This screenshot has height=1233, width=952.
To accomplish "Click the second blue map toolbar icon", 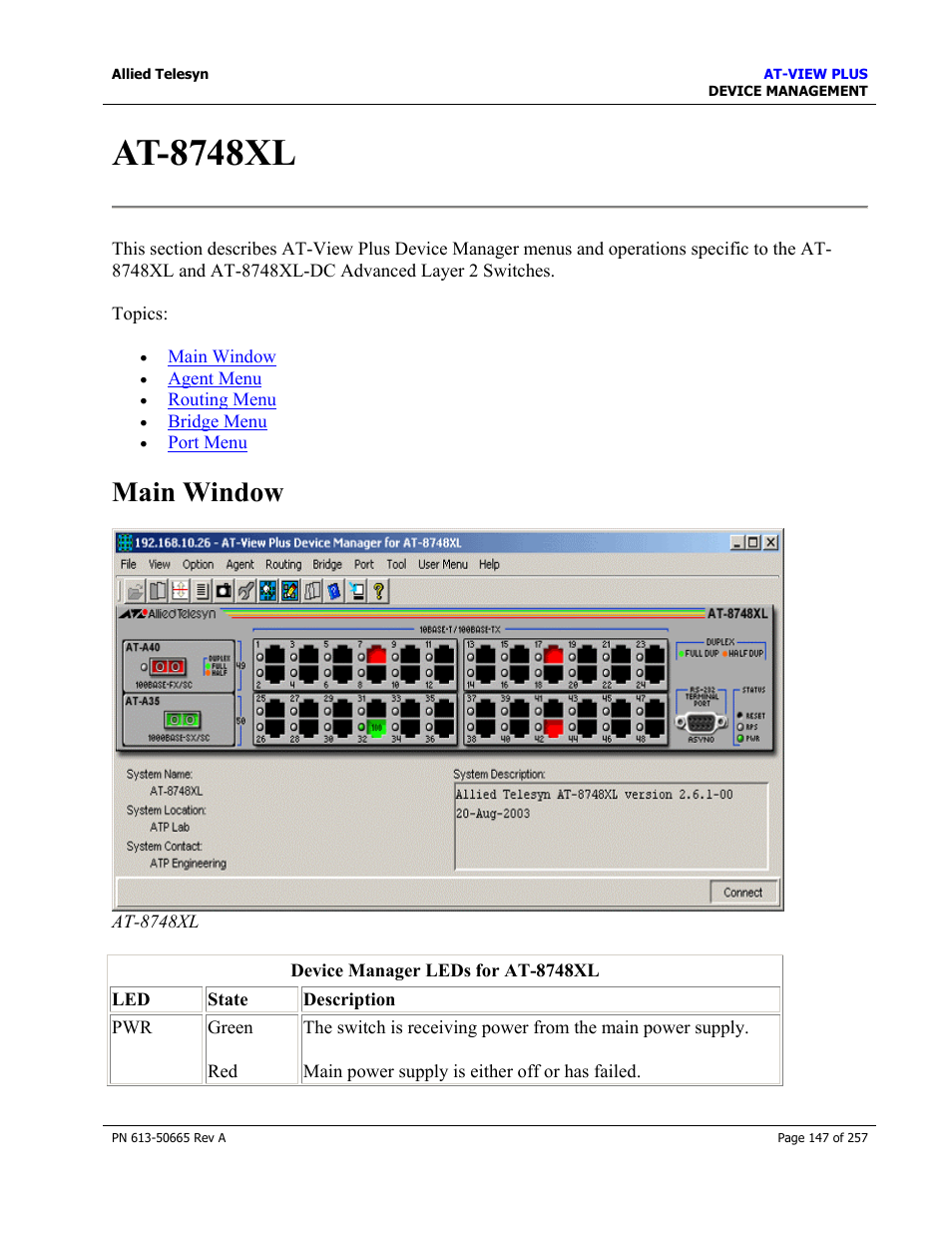I will (289, 591).
